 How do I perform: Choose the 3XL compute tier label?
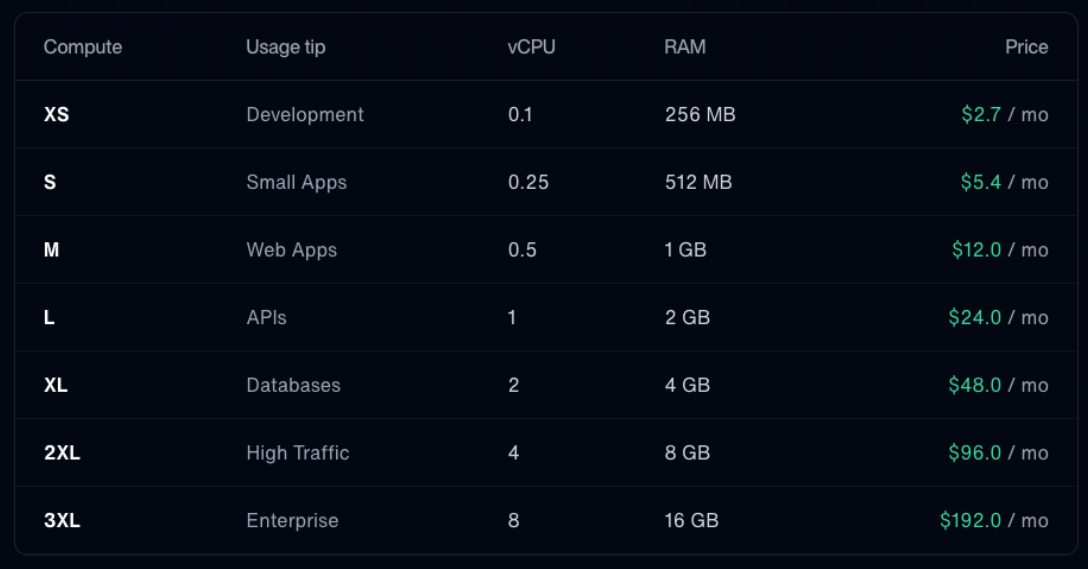click(62, 521)
